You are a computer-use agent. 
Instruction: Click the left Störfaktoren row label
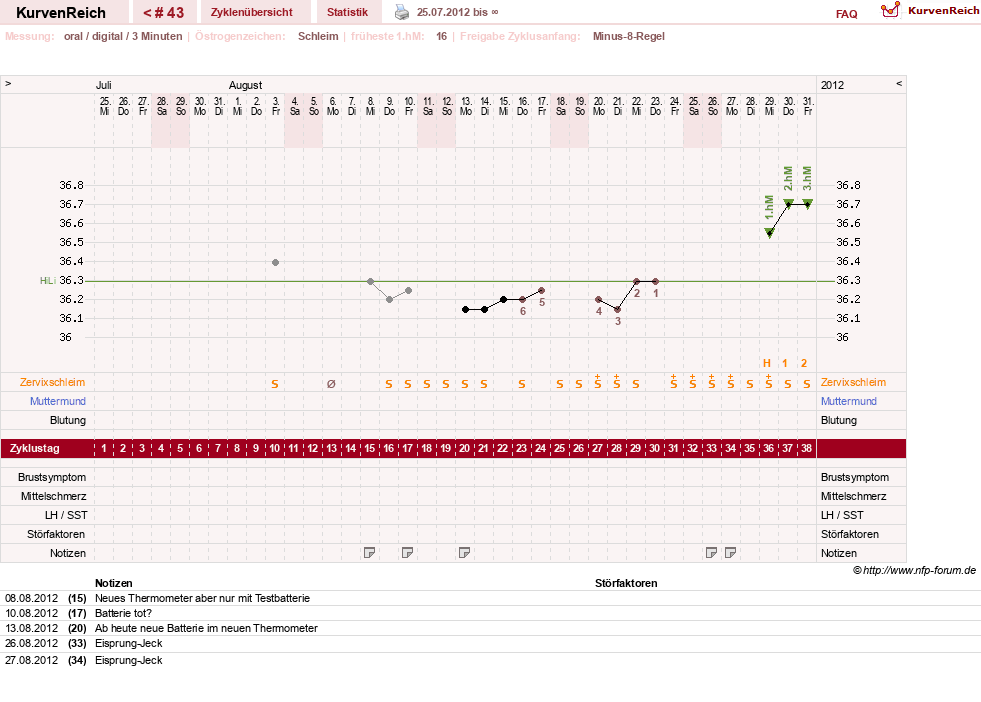tap(56, 534)
